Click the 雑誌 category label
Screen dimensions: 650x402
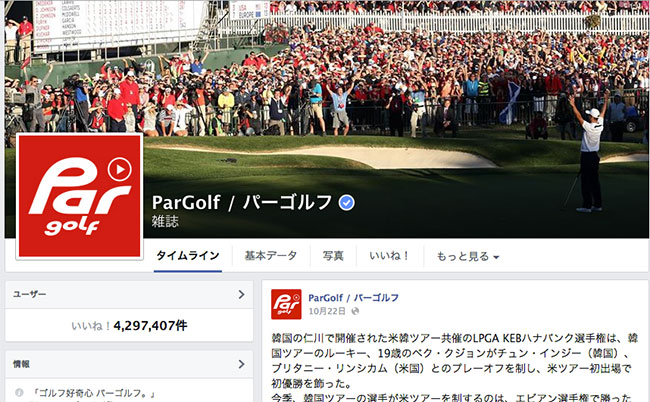pos(165,222)
